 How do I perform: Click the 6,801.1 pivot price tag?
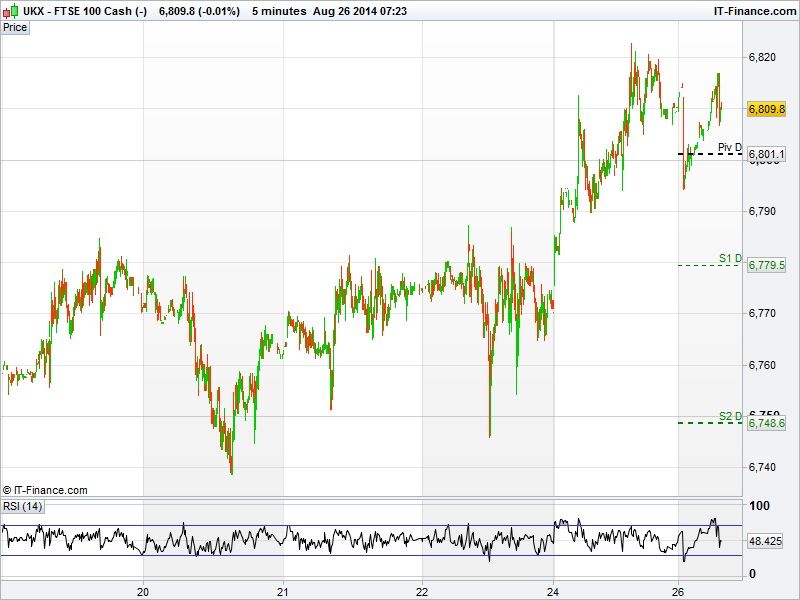point(767,154)
